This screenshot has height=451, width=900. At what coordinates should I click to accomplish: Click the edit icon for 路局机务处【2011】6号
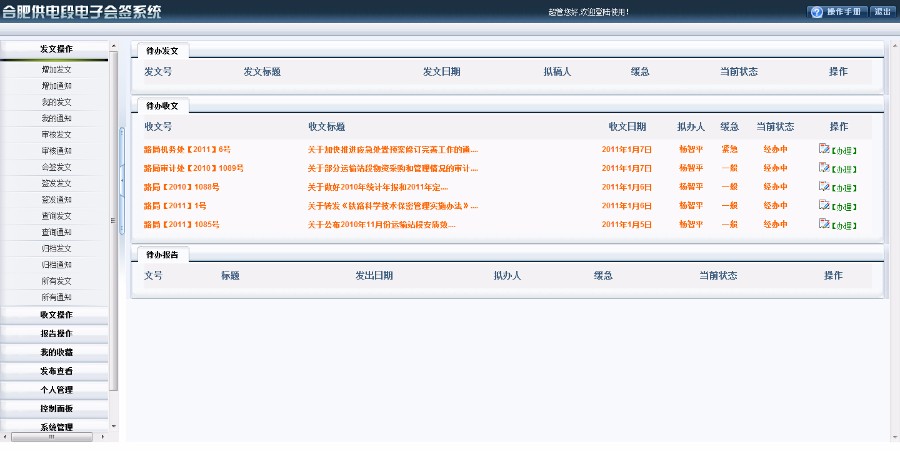[x=824, y=149]
